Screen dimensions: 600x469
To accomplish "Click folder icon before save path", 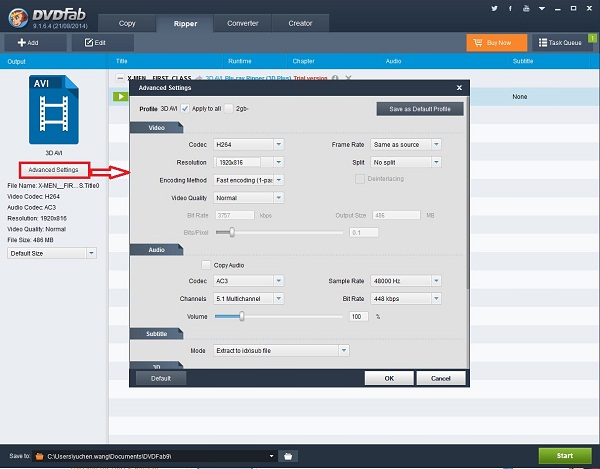I will pyautogui.click(x=39, y=456).
